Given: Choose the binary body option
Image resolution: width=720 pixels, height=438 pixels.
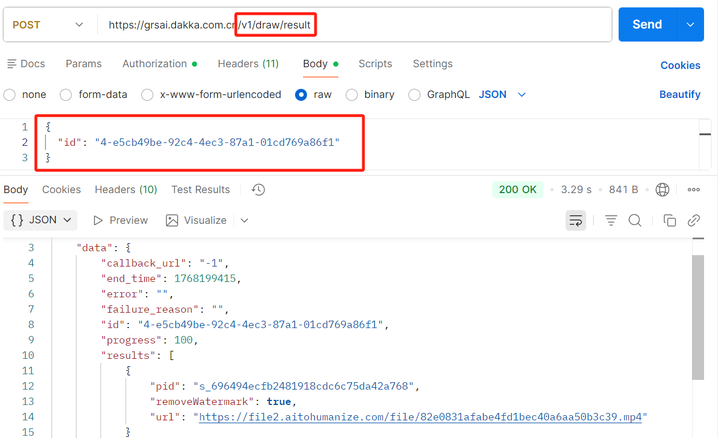Looking at the screenshot, I should point(352,95).
